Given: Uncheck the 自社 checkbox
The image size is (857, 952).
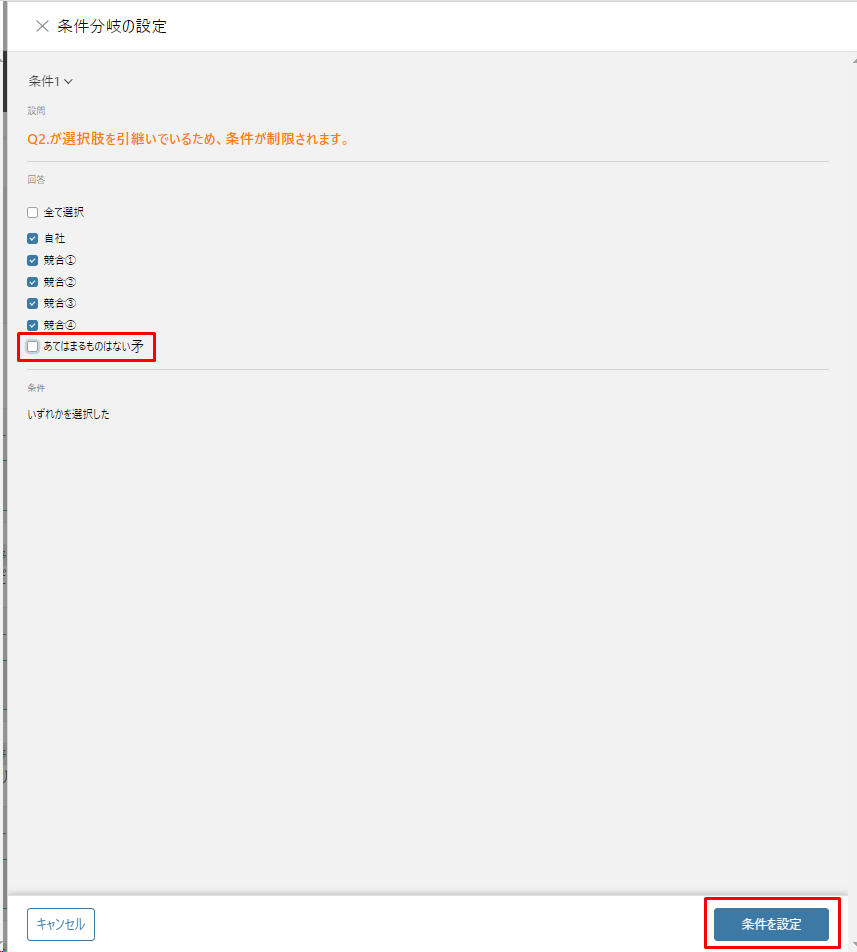Looking at the screenshot, I should click(33, 239).
